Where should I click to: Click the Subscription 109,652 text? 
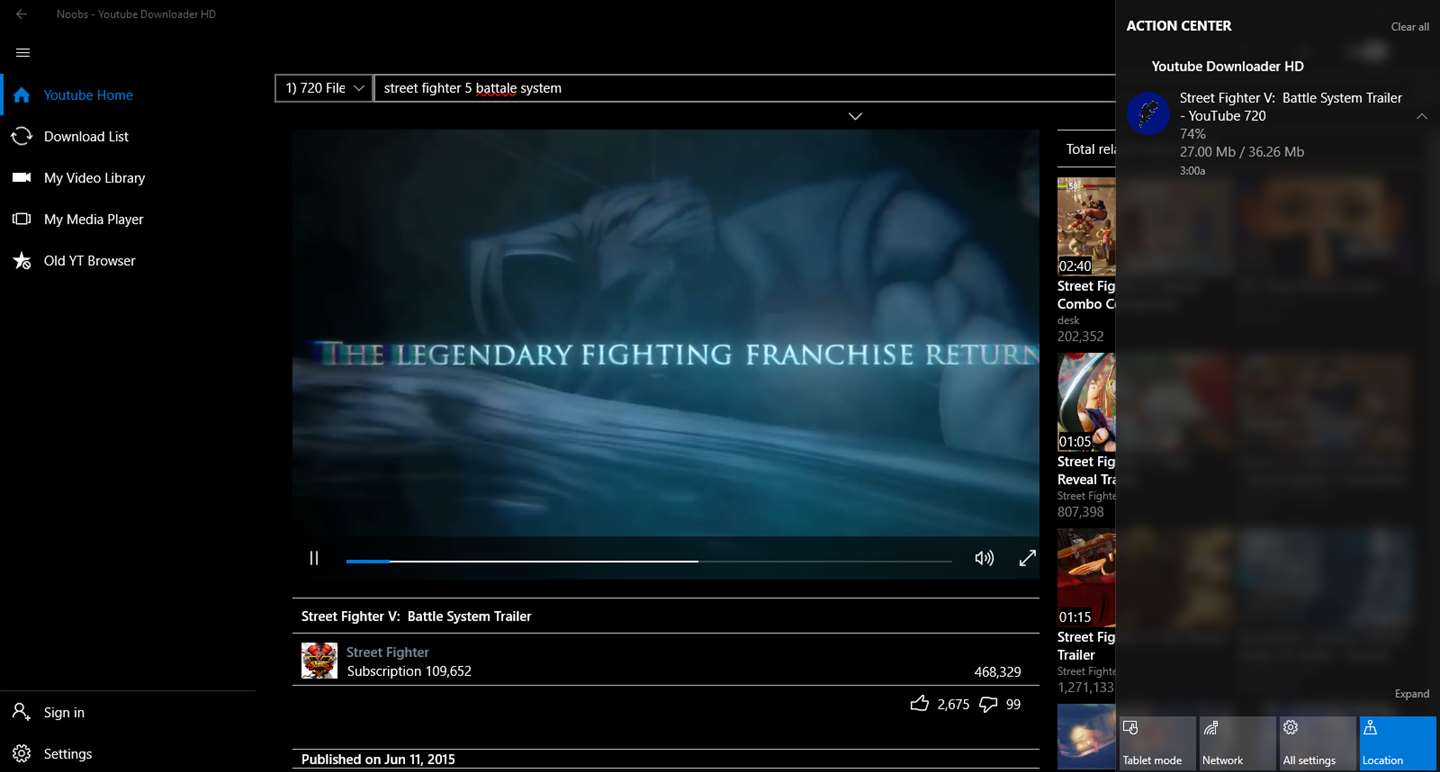409,671
